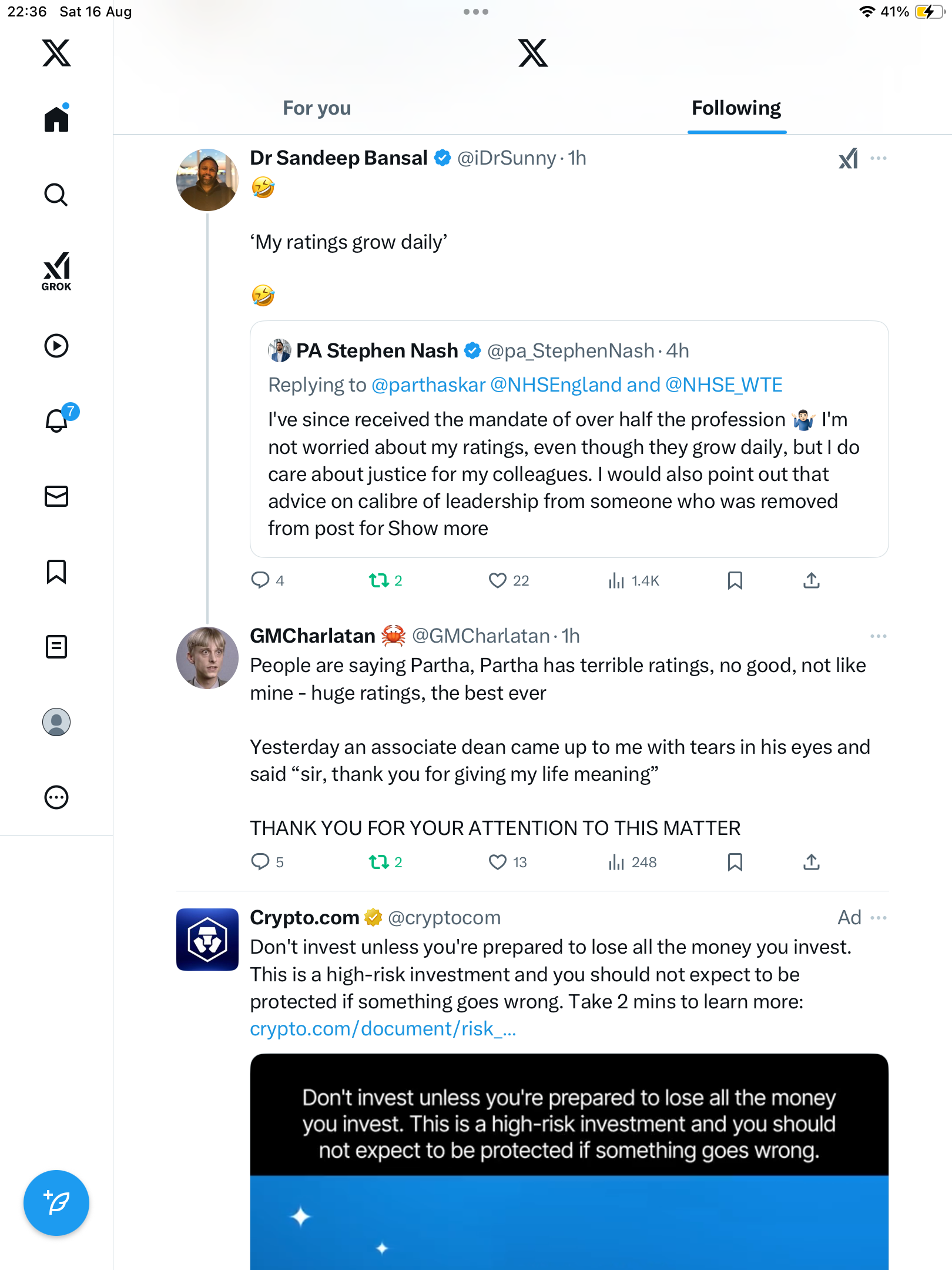
Task: Share the GMCharlatan post
Action: [811, 863]
